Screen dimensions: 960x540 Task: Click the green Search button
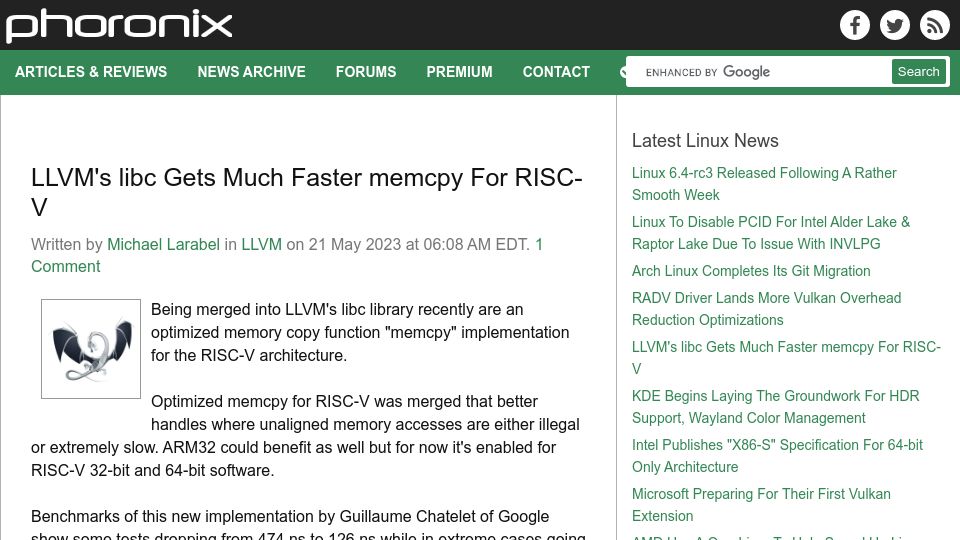click(x=918, y=72)
